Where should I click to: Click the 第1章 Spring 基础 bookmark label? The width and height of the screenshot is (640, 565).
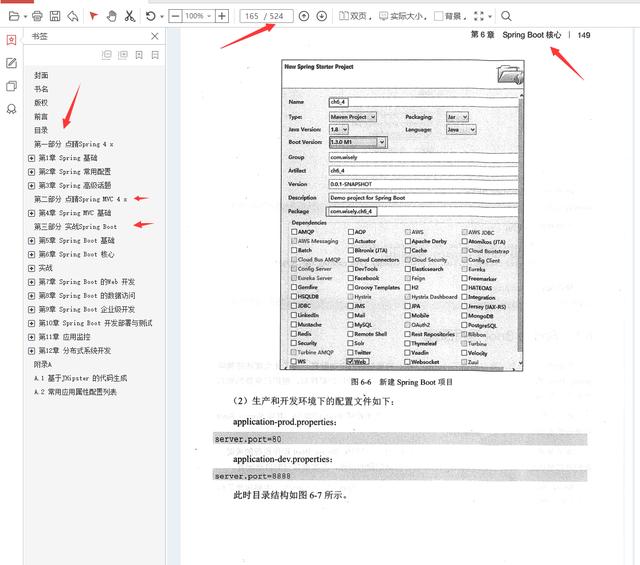point(68,158)
